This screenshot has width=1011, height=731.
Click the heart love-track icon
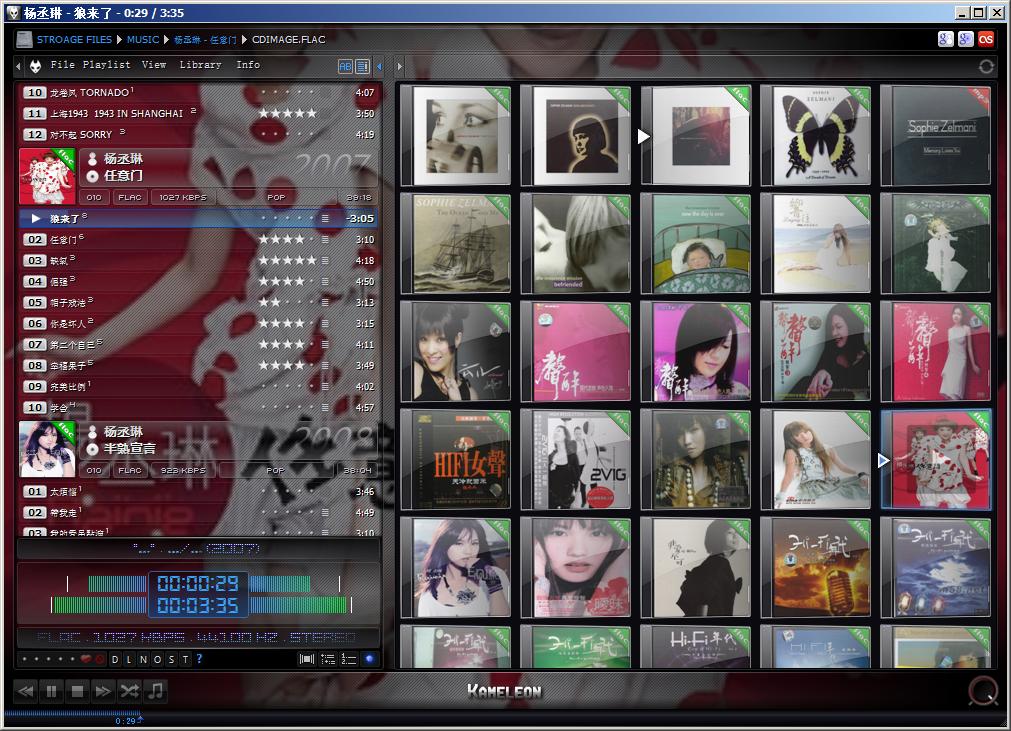86,659
